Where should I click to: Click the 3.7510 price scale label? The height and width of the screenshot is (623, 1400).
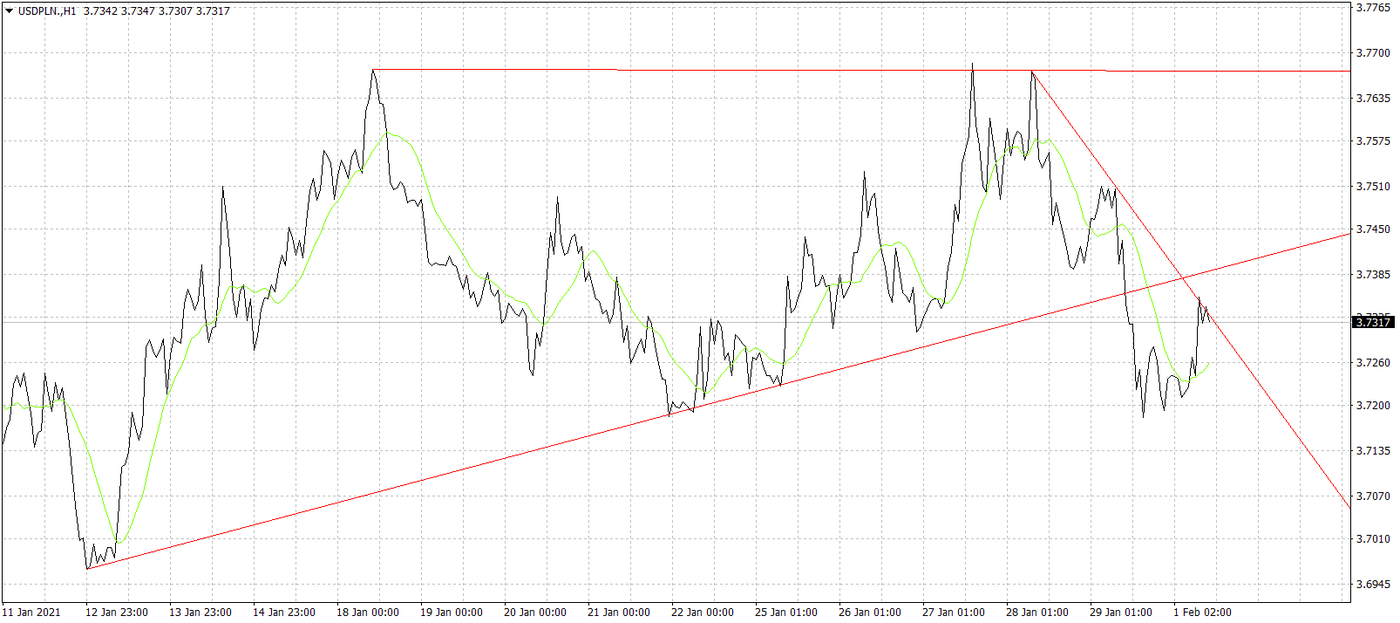[x=1372, y=186]
